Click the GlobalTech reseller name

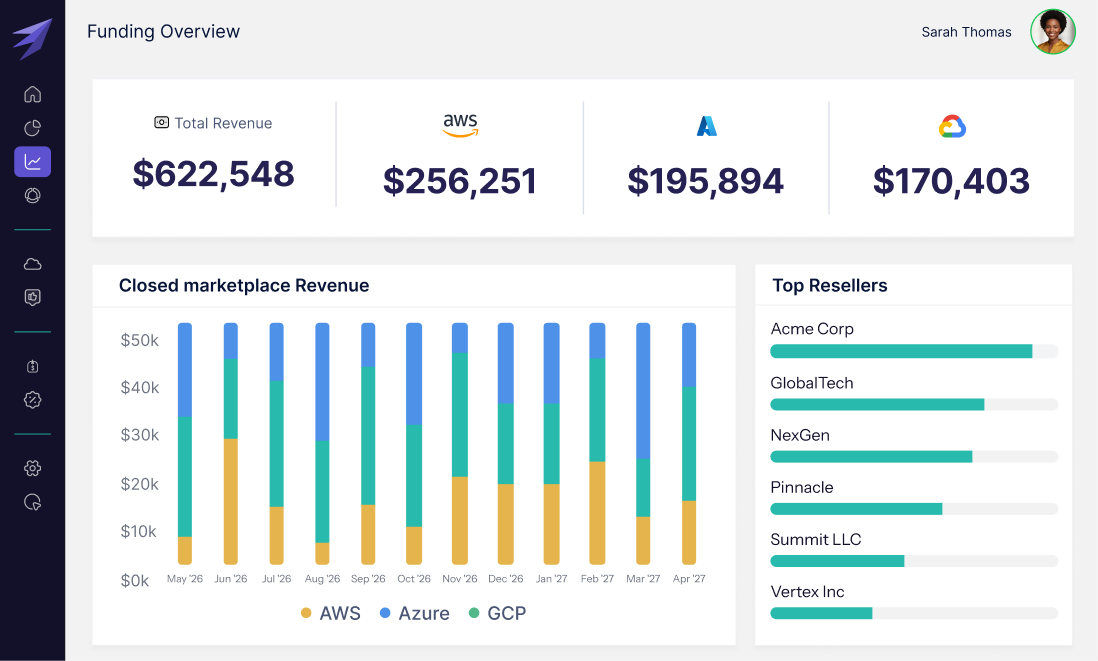click(x=812, y=383)
